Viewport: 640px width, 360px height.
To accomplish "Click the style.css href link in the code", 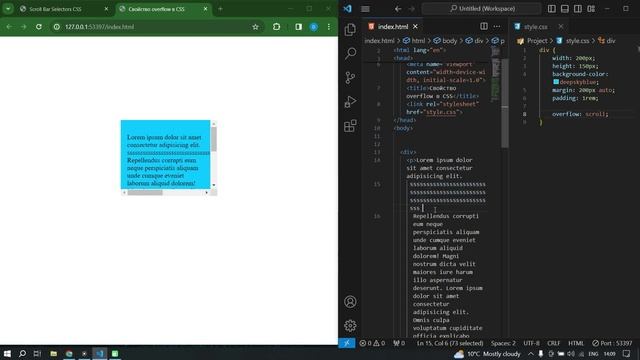I will pyautogui.click(x=441, y=112).
